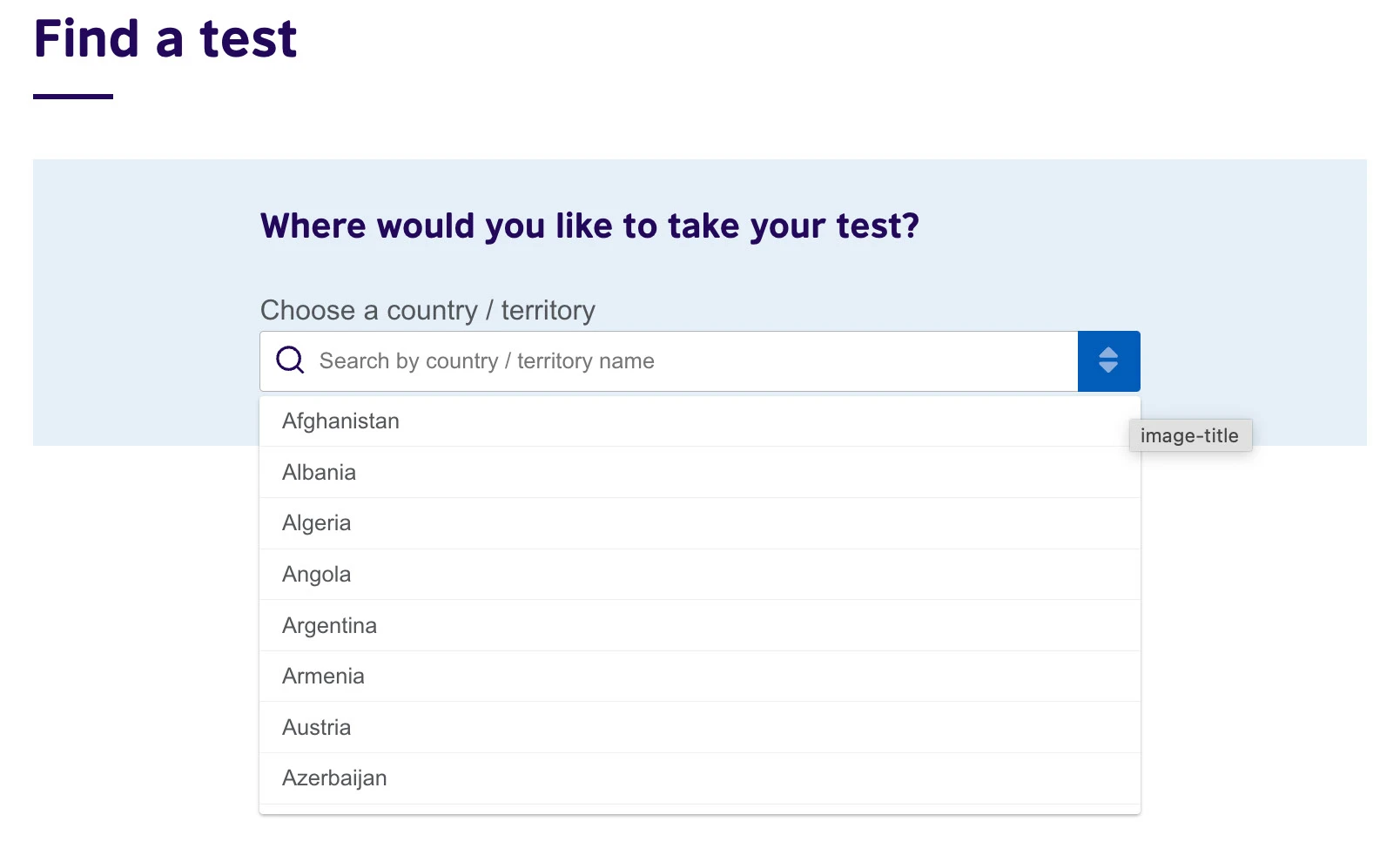Select Angola in the list
1400x855 pixels.
click(316, 575)
